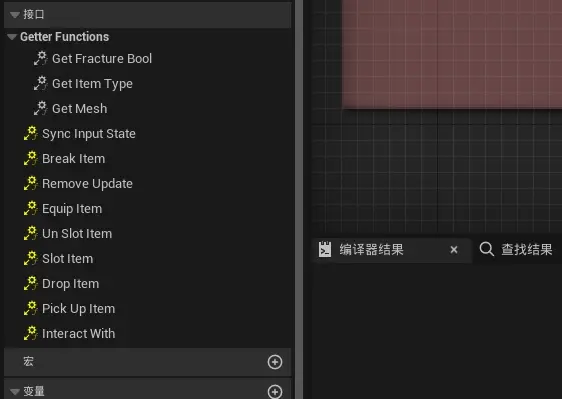Add a new macro with 宏 plus button
This screenshot has height=399, width=562.
[x=275, y=362]
